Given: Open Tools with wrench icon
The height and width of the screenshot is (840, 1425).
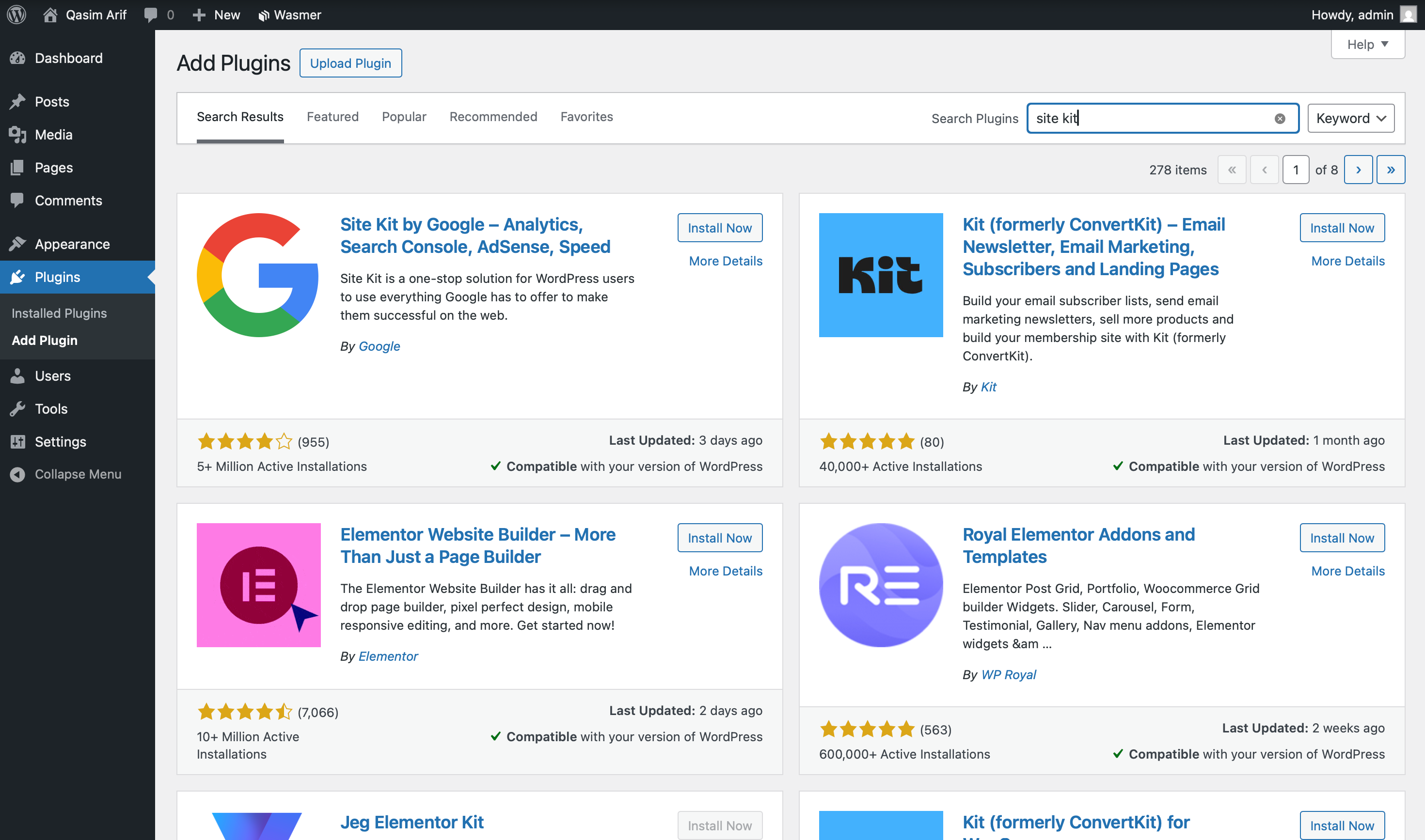Looking at the screenshot, I should click(78, 408).
